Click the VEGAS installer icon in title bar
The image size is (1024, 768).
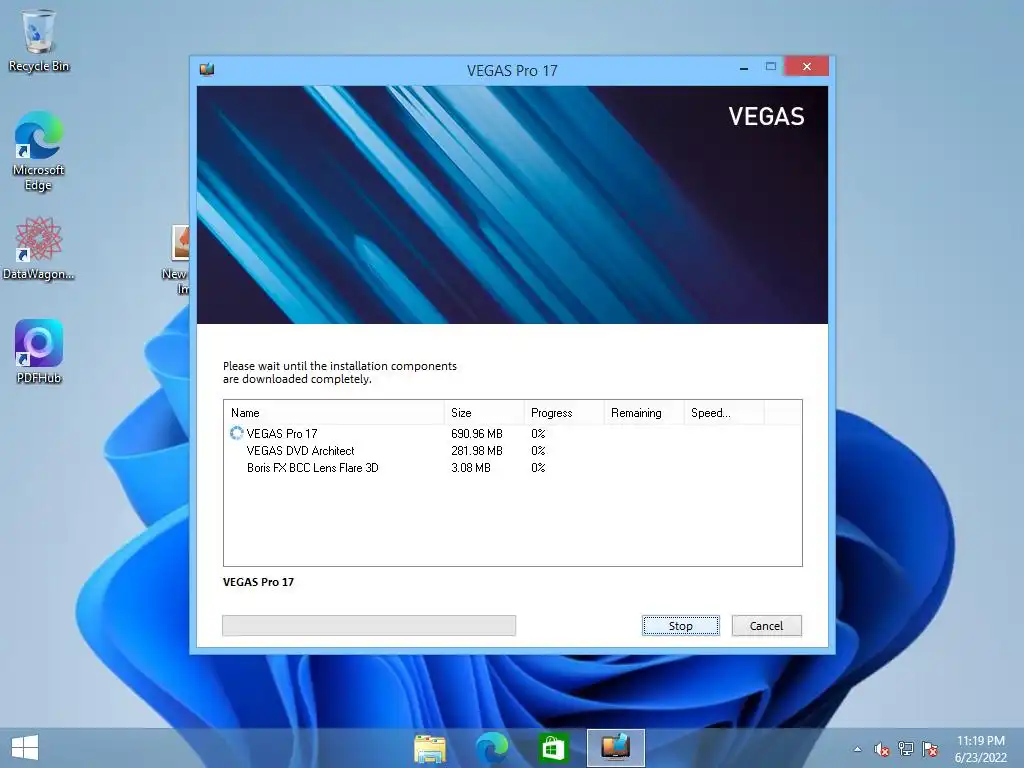tap(207, 69)
